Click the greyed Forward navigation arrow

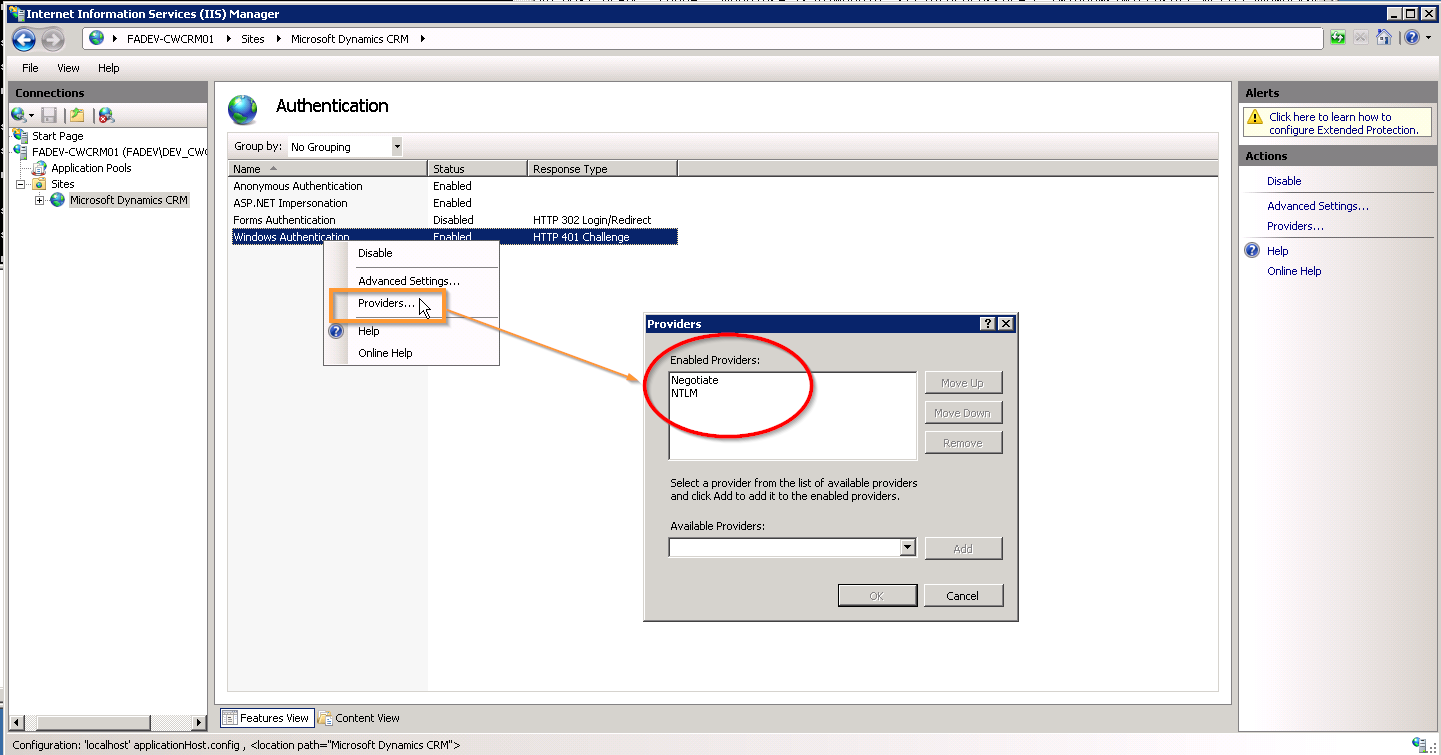[x=53, y=39]
